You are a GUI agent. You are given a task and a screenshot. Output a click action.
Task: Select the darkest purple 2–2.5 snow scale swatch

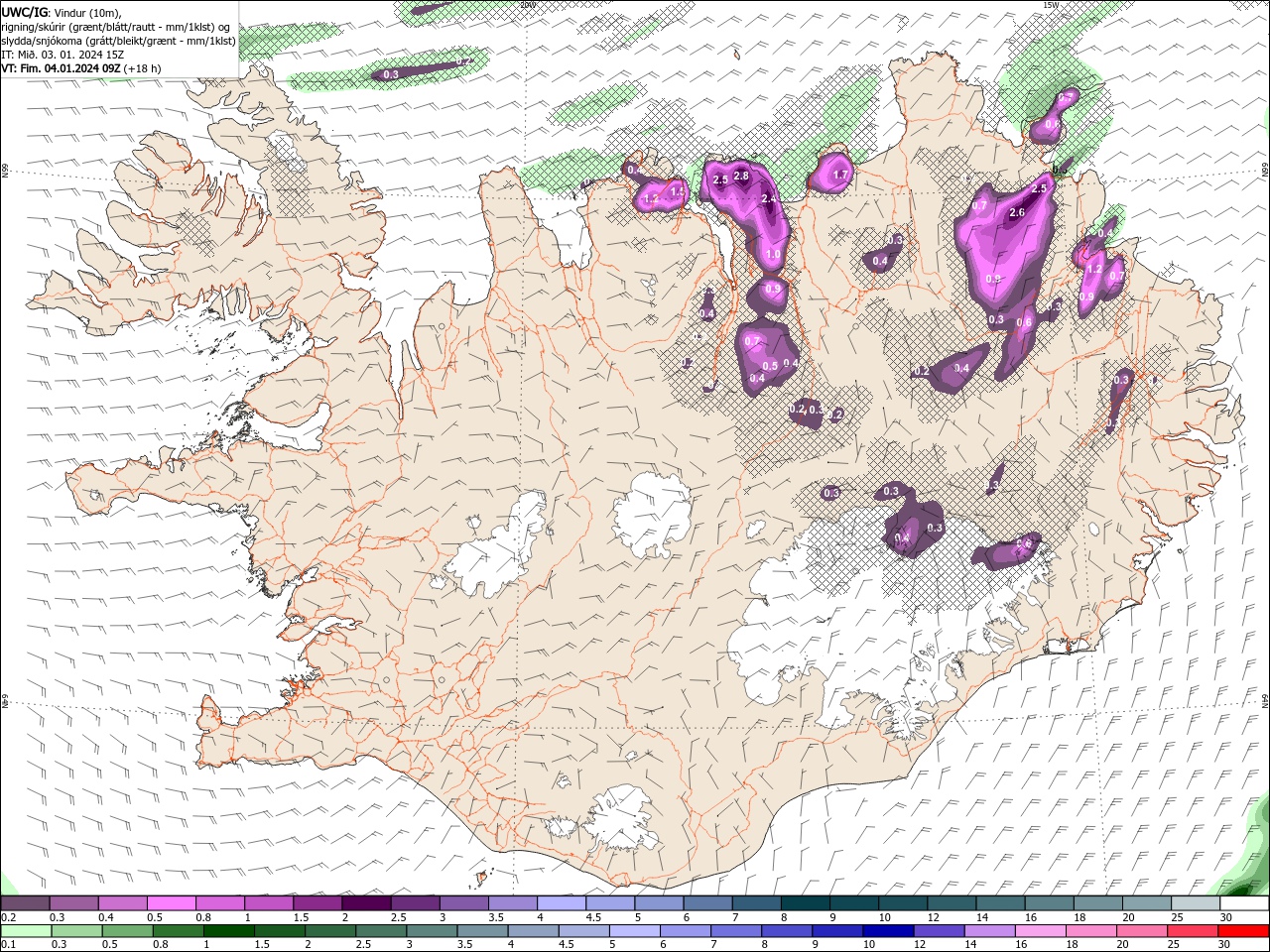pos(365,903)
